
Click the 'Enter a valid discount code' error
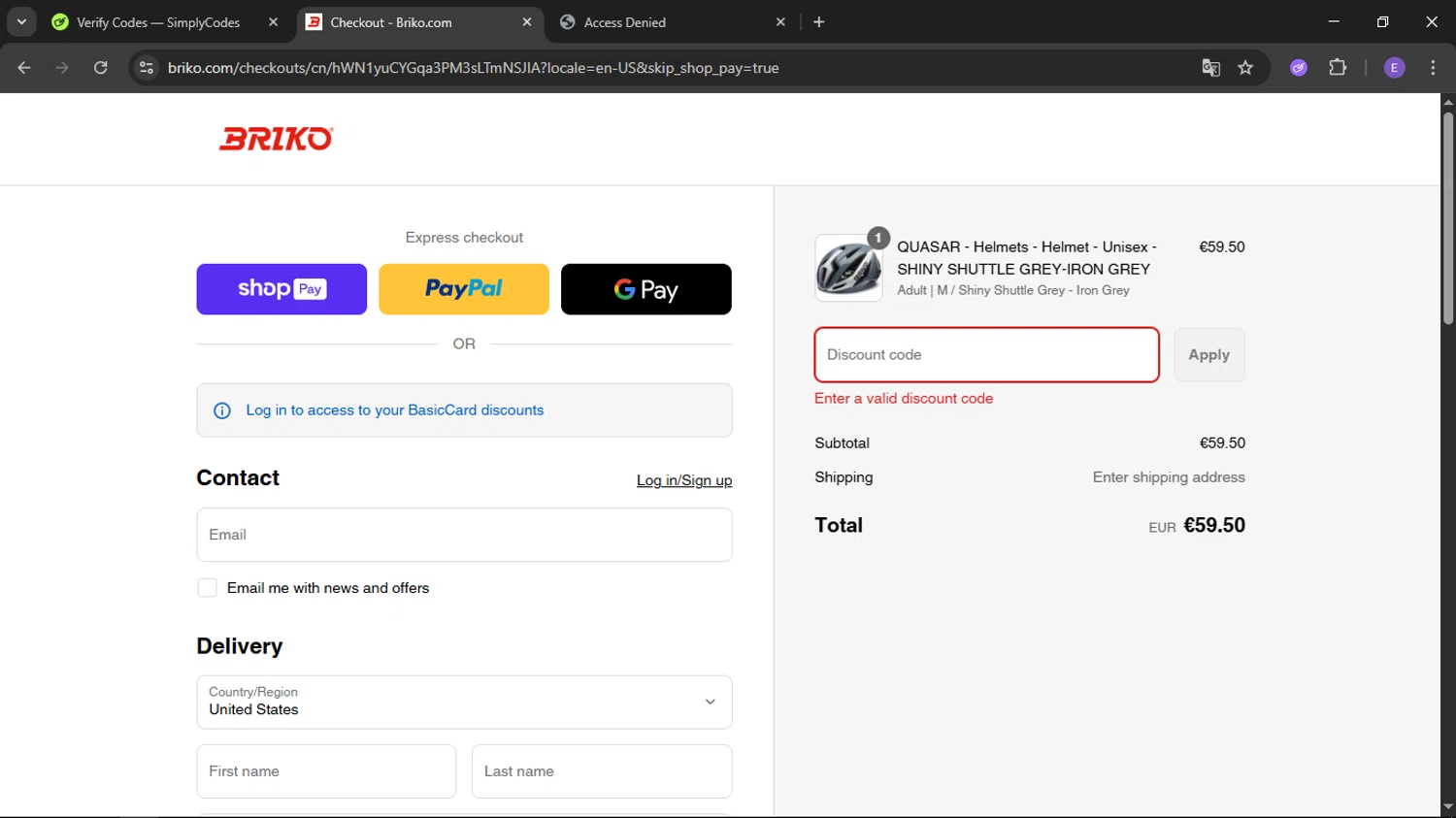pos(904,399)
